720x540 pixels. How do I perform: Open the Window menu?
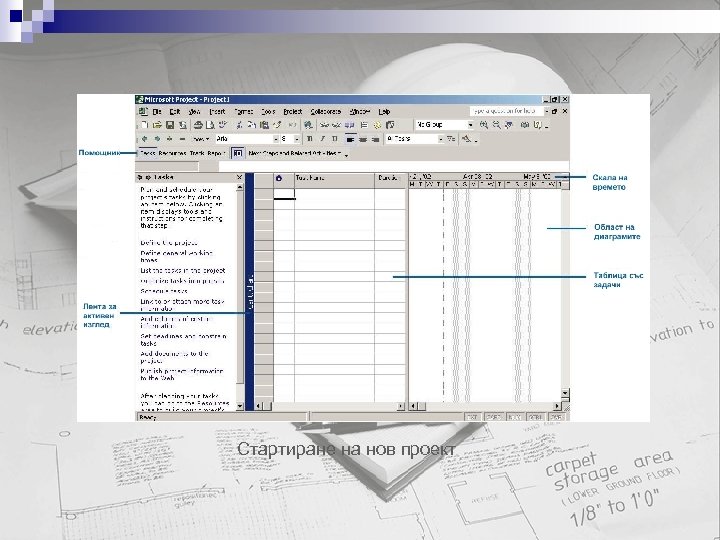point(360,112)
